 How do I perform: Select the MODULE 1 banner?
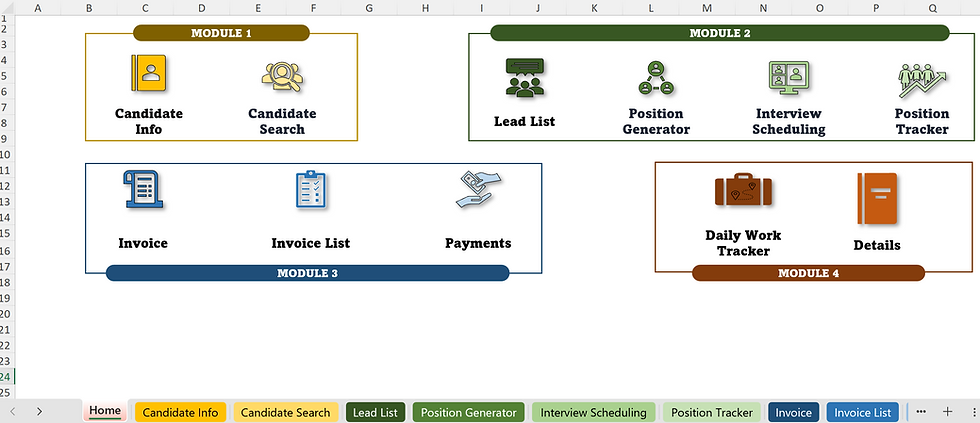coord(221,33)
